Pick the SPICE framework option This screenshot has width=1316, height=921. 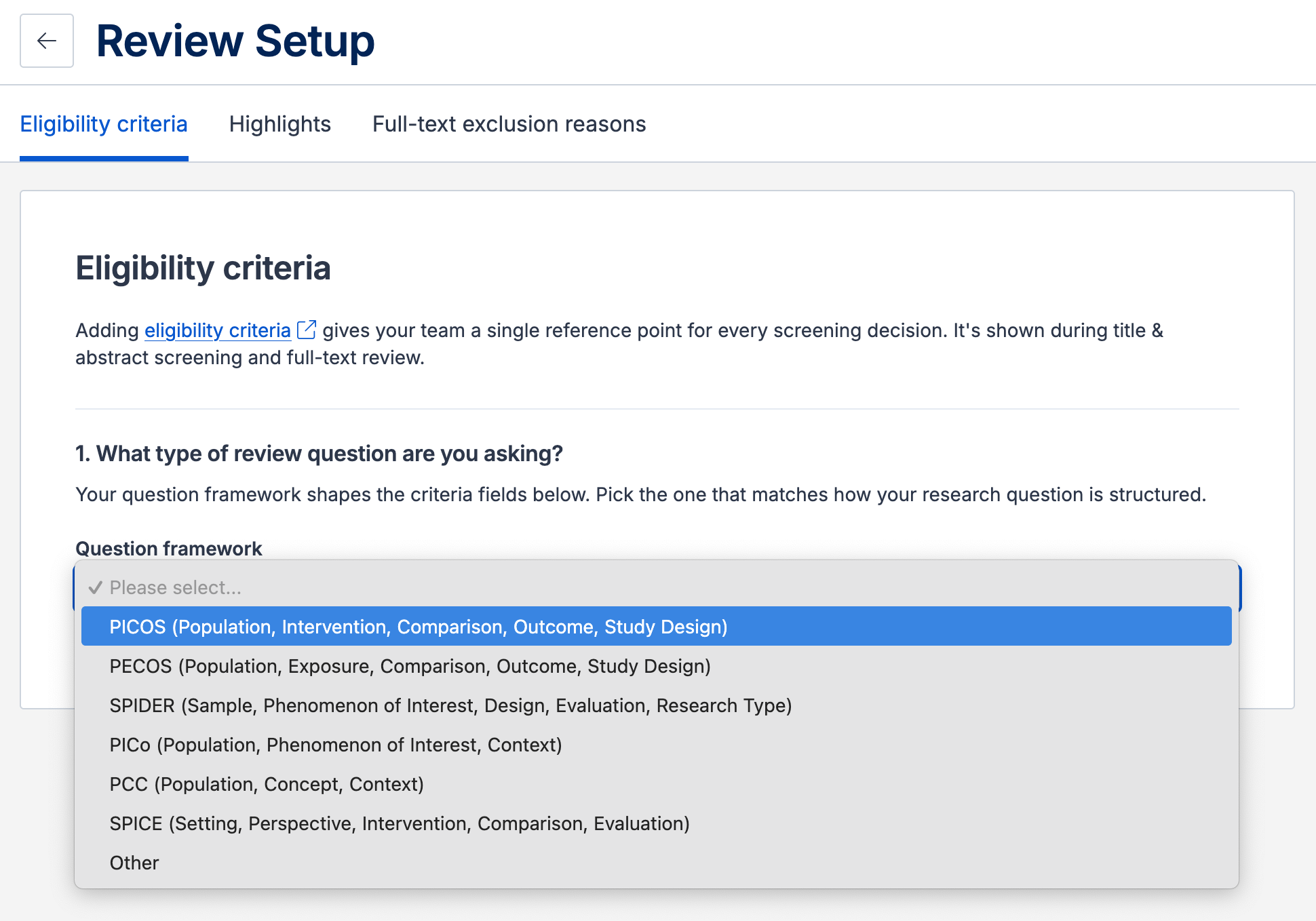coord(657,823)
